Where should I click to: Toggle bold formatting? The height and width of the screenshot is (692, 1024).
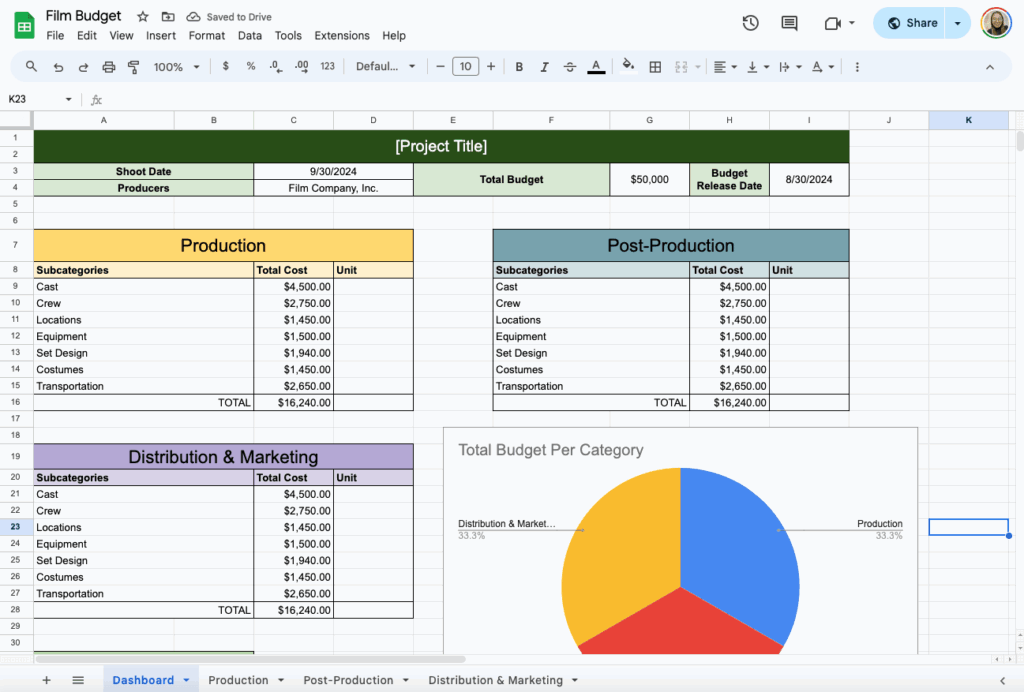pos(519,66)
